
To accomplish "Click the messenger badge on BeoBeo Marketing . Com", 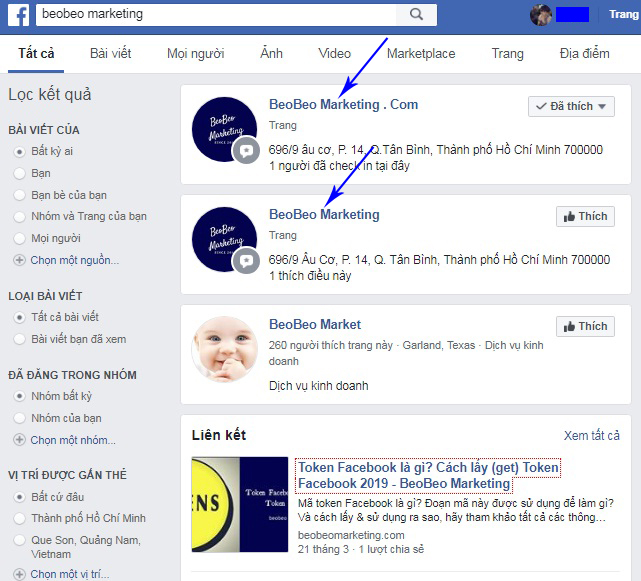I will click(246, 151).
